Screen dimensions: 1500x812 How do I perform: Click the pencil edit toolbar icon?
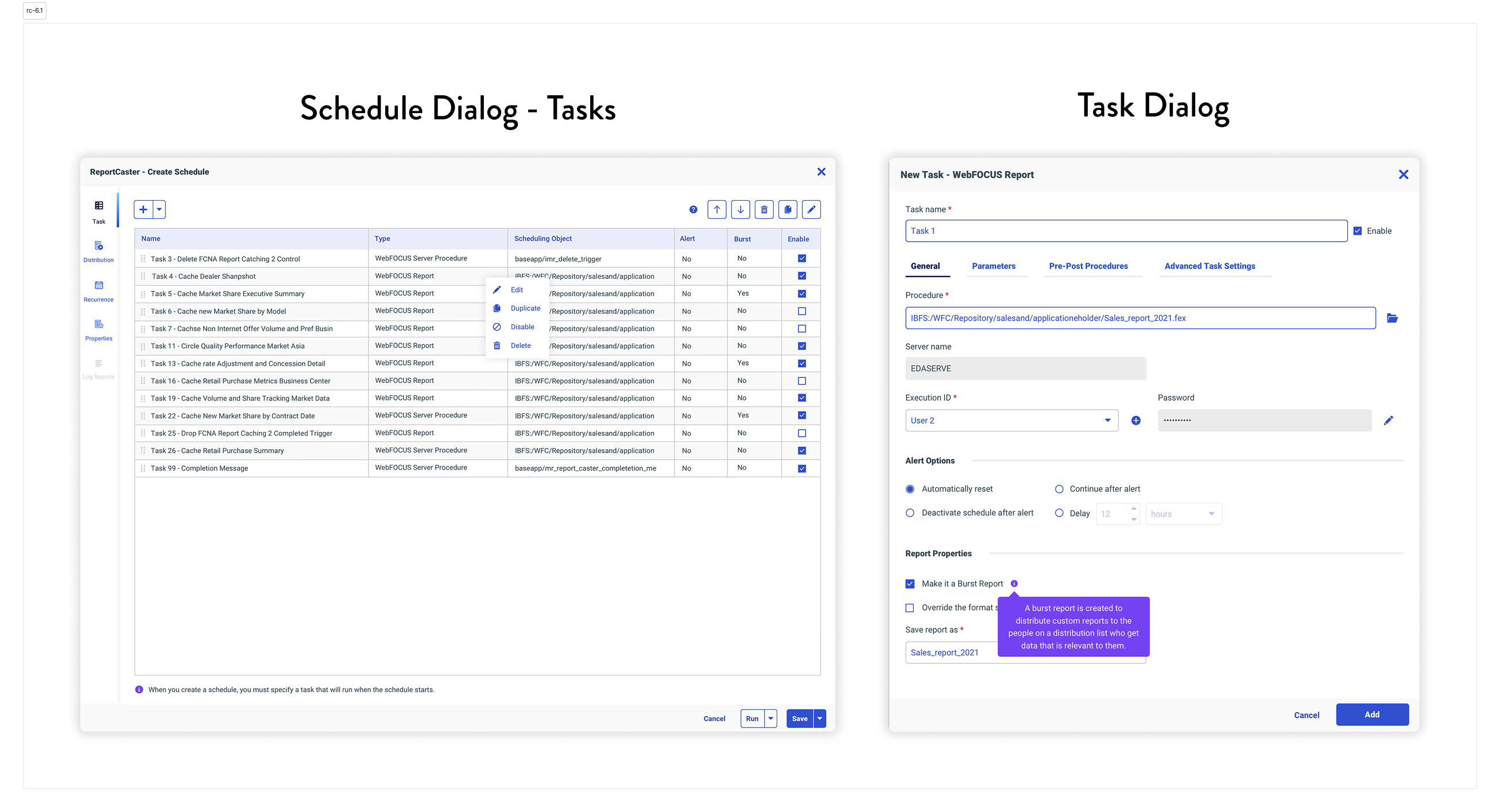tap(812, 209)
